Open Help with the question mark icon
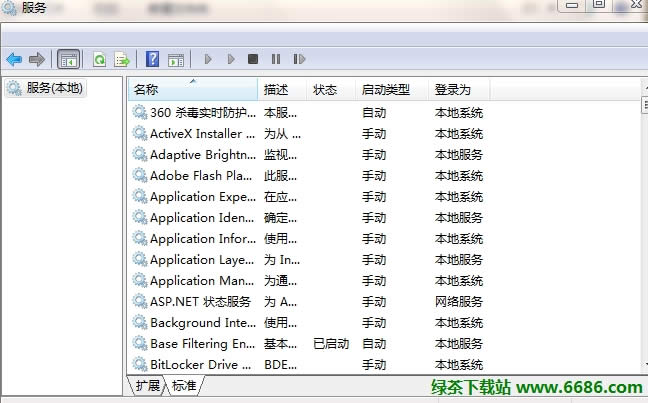Screen dimensions: 648x403 153,60
